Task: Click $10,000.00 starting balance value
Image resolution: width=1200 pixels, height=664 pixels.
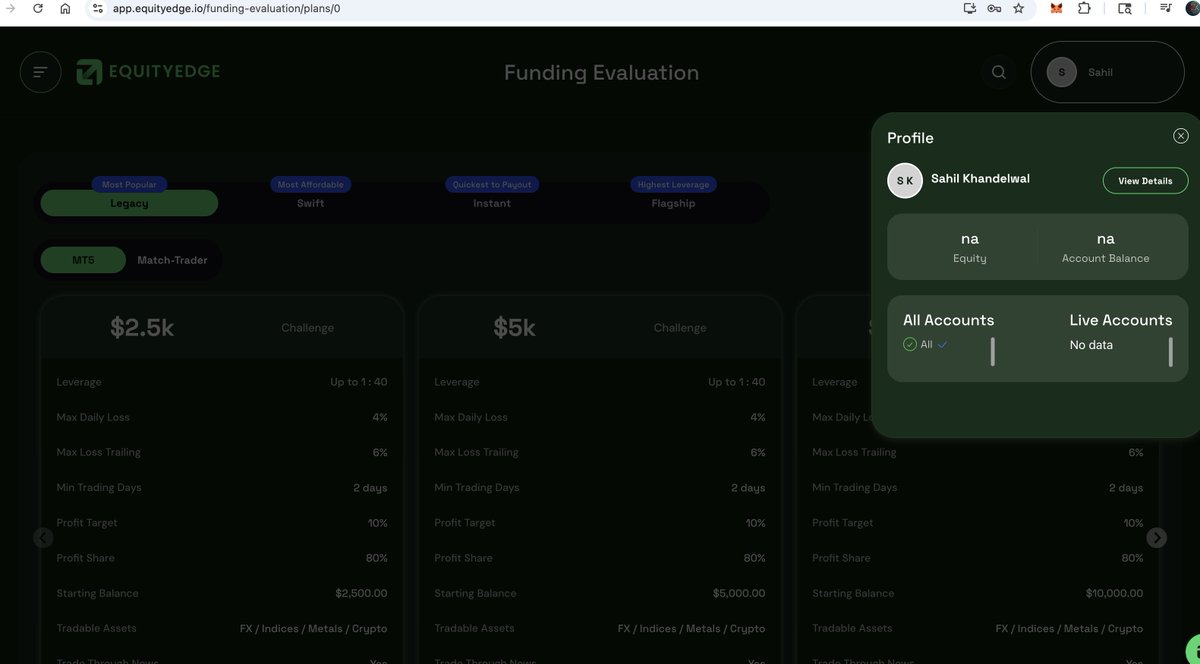Action: pyautogui.click(x=1114, y=593)
